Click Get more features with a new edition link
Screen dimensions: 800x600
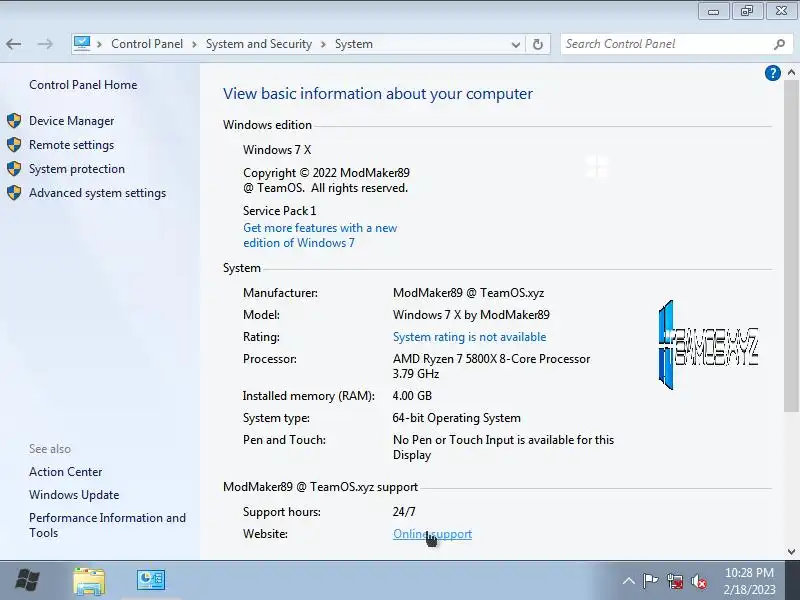pyautogui.click(x=320, y=235)
